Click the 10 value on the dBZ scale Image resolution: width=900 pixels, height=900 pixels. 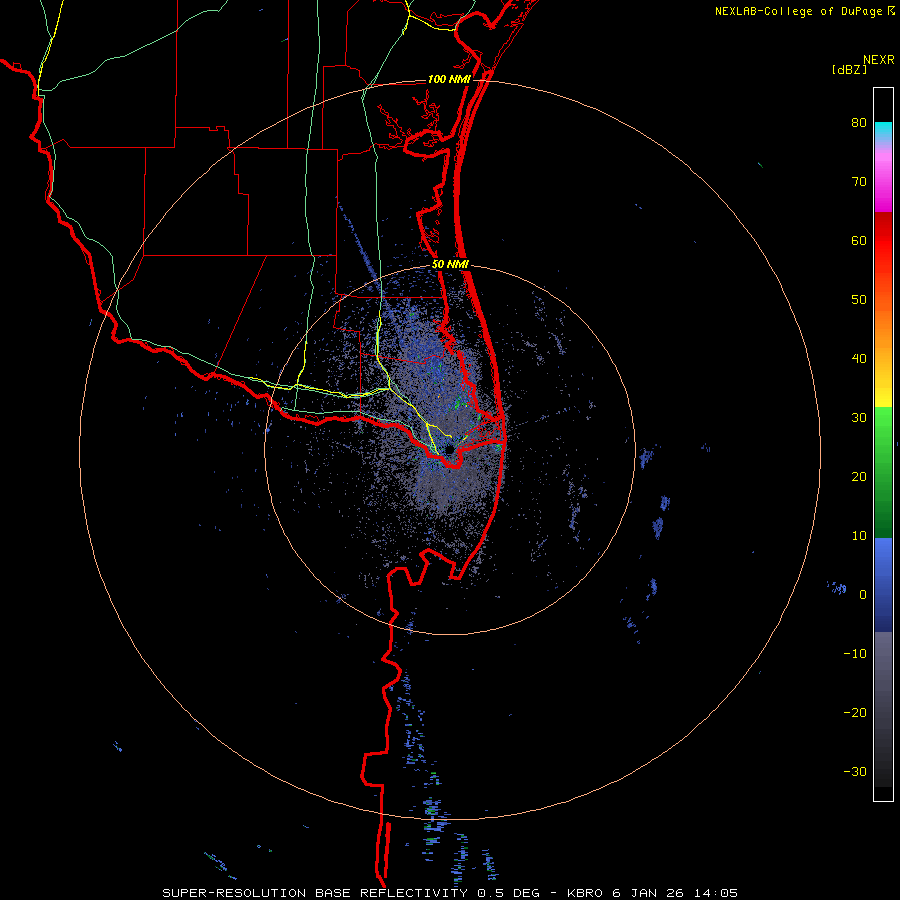859,536
